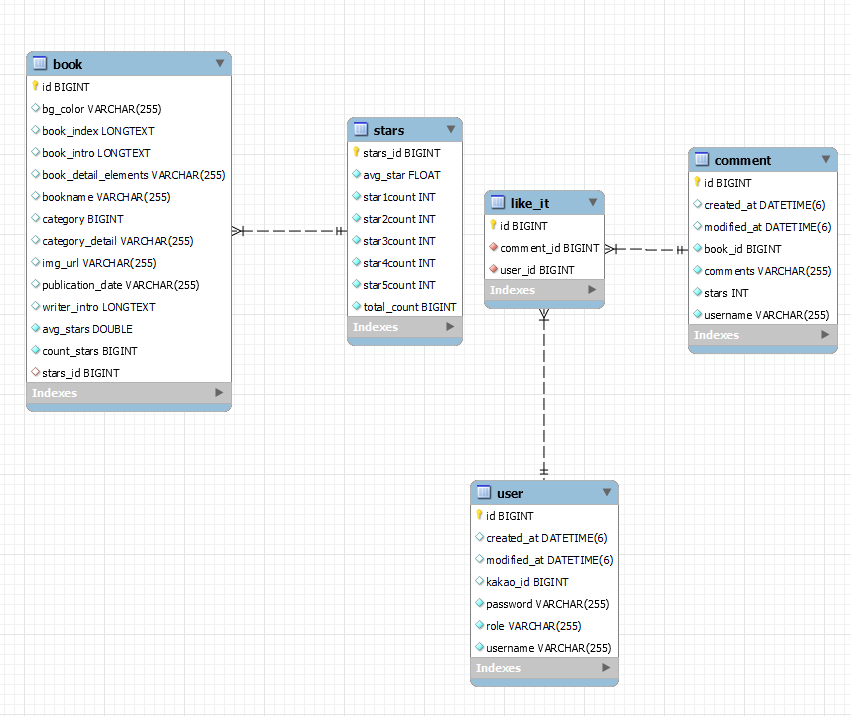Select relationship line between book and stars

tap(290, 230)
